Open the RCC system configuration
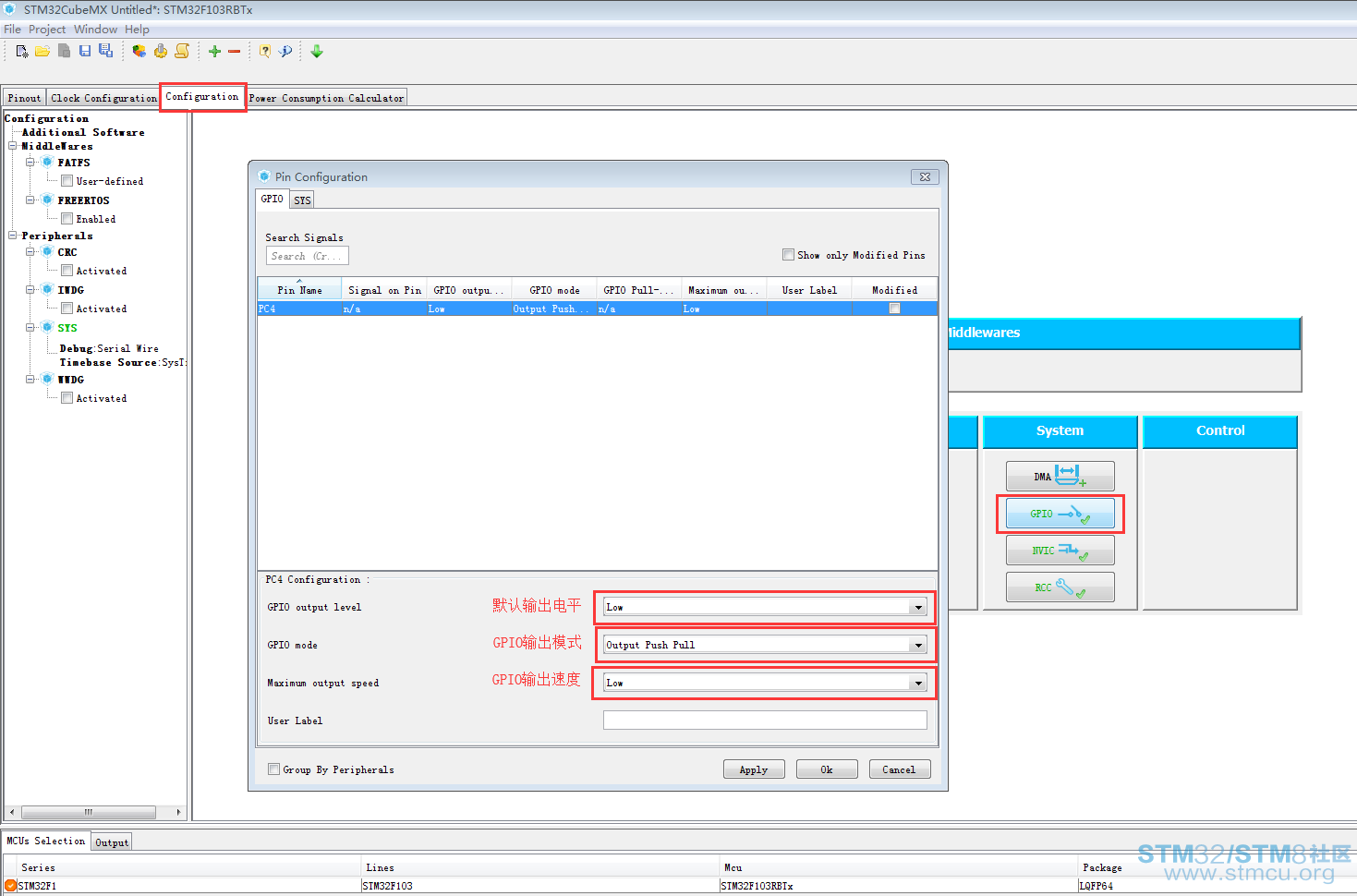 pyautogui.click(x=1060, y=587)
